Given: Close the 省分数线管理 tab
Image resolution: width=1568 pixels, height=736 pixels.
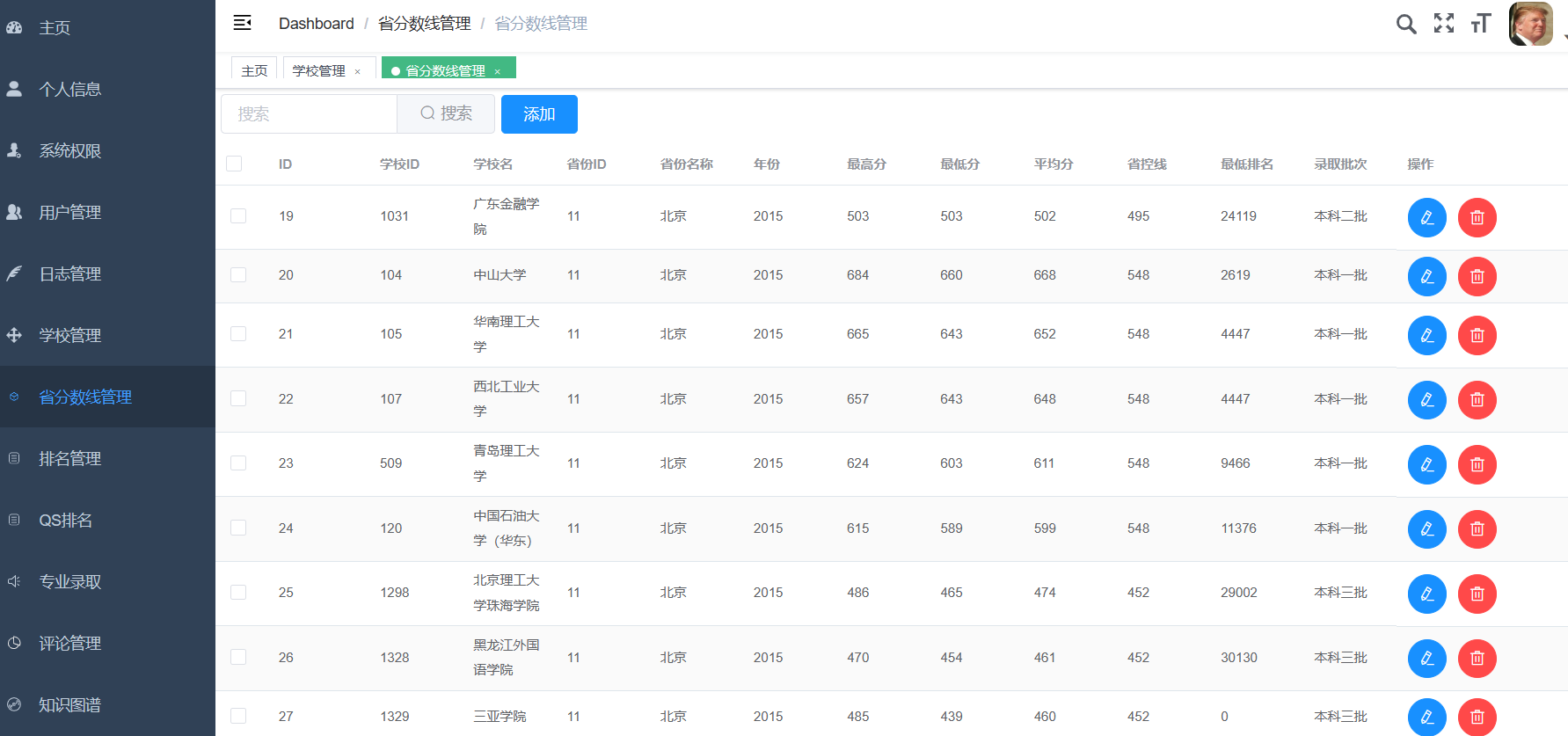Looking at the screenshot, I should coord(498,71).
